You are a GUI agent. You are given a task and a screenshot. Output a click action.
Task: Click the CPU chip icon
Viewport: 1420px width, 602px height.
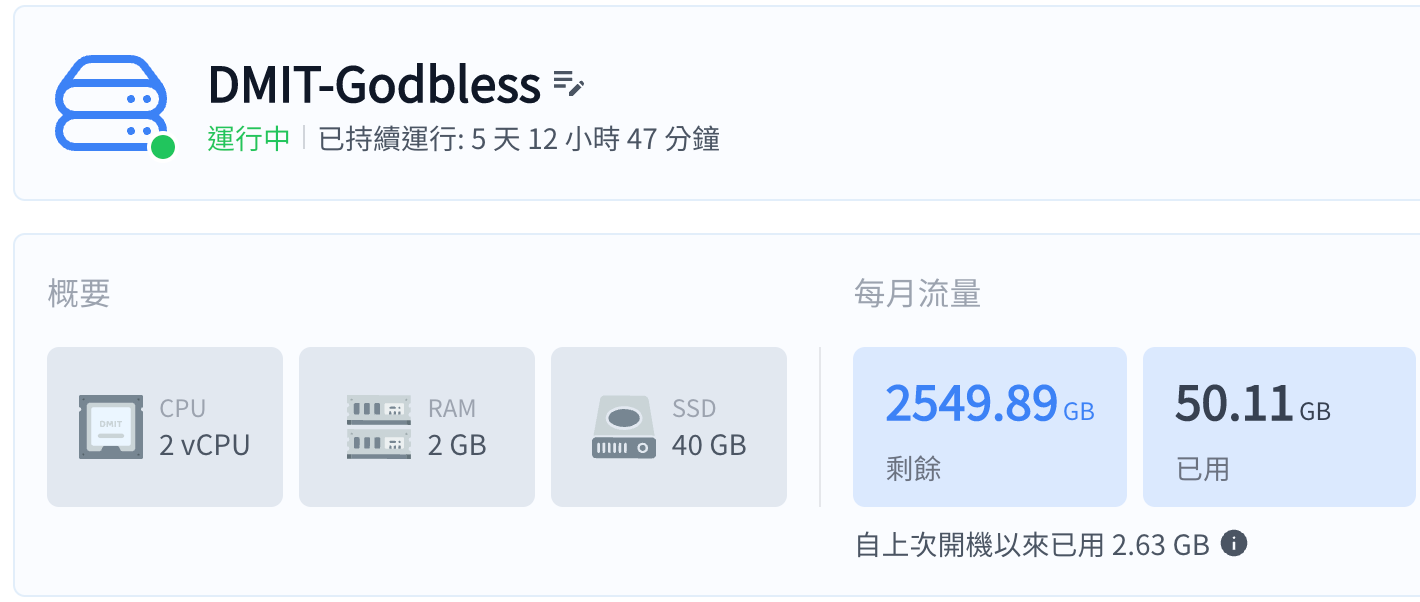[x=111, y=427]
